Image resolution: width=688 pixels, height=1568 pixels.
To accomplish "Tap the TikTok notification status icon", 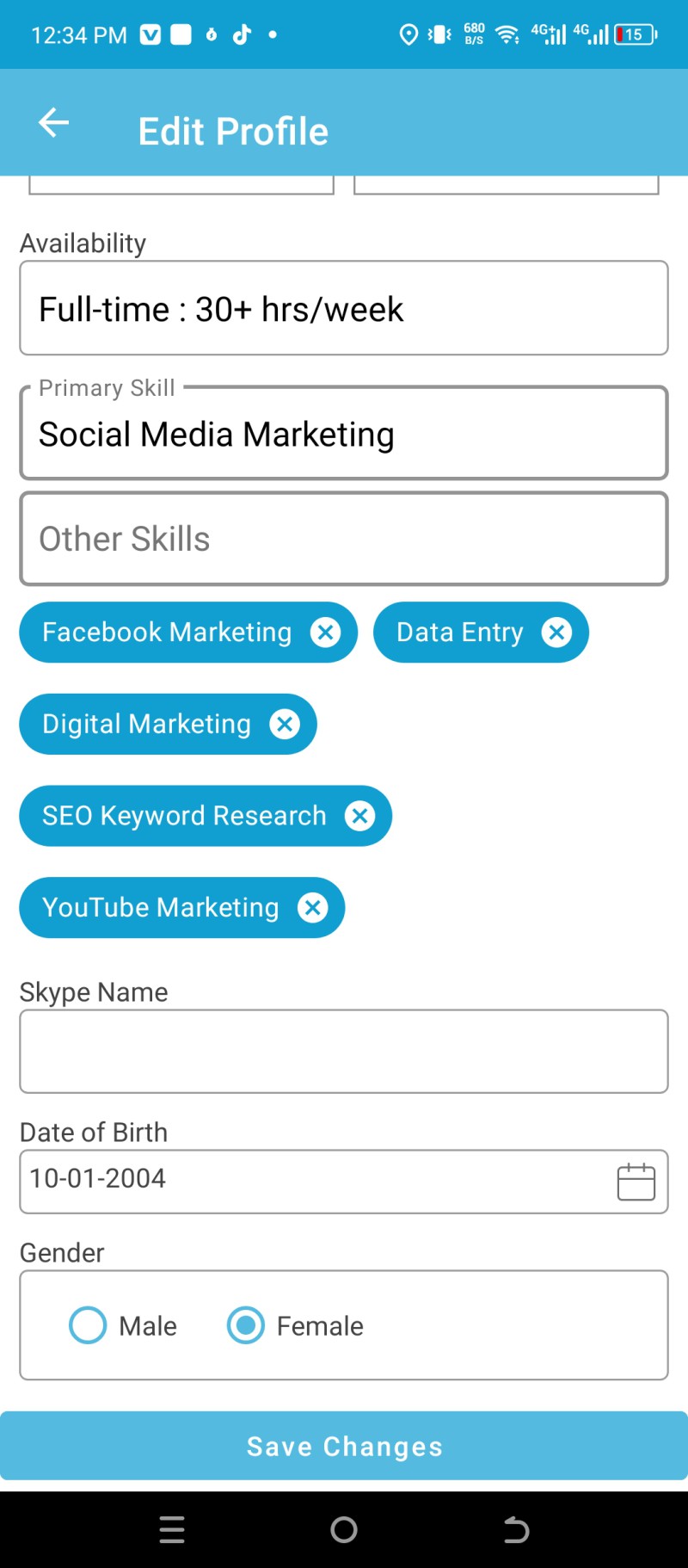I will pyautogui.click(x=242, y=34).
